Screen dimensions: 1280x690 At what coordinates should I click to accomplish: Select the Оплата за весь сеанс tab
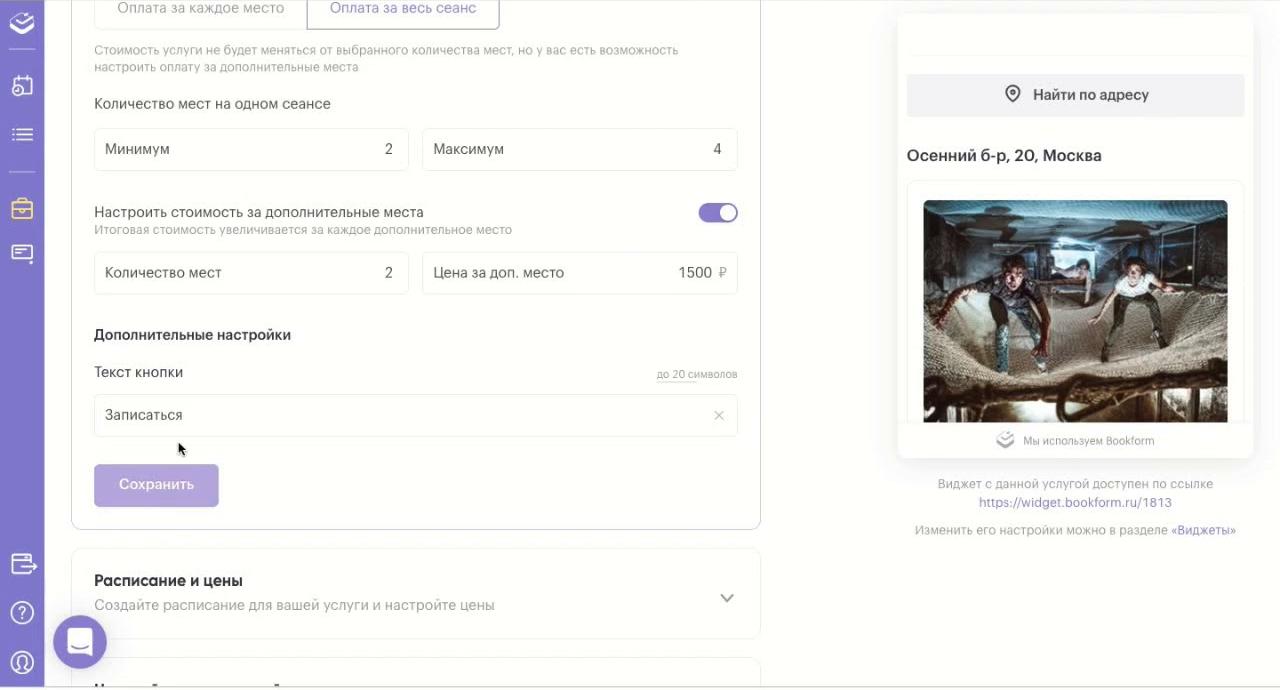[402, 7]
